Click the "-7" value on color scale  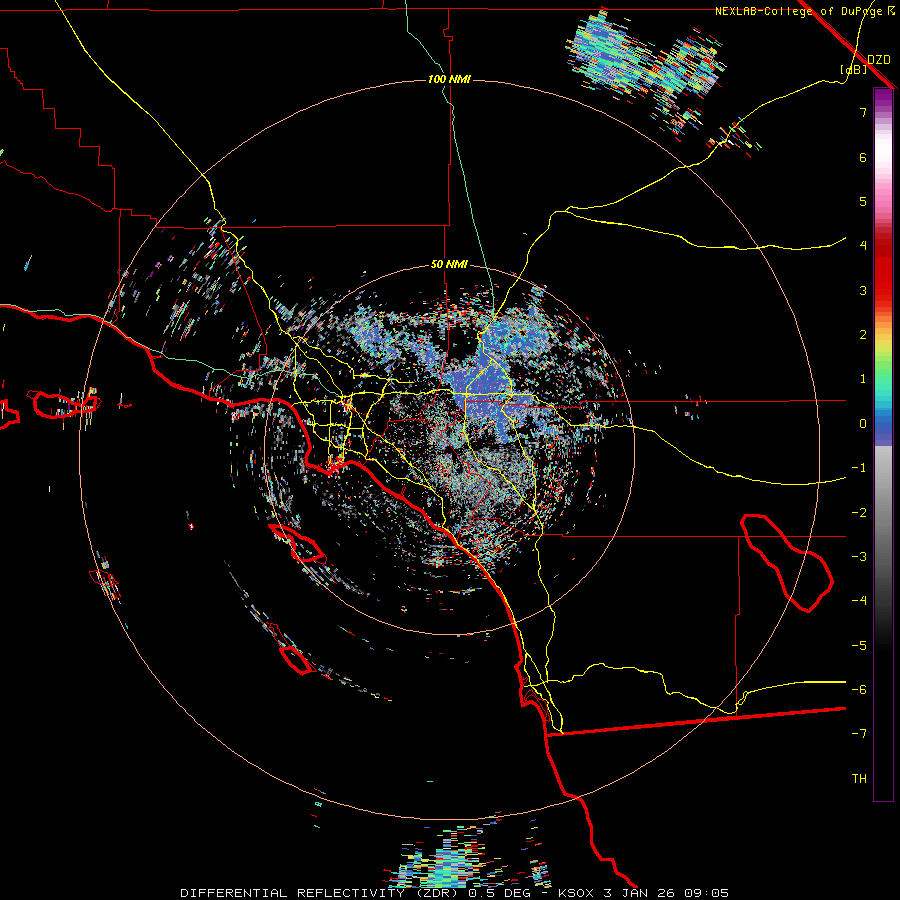[859, 734]
